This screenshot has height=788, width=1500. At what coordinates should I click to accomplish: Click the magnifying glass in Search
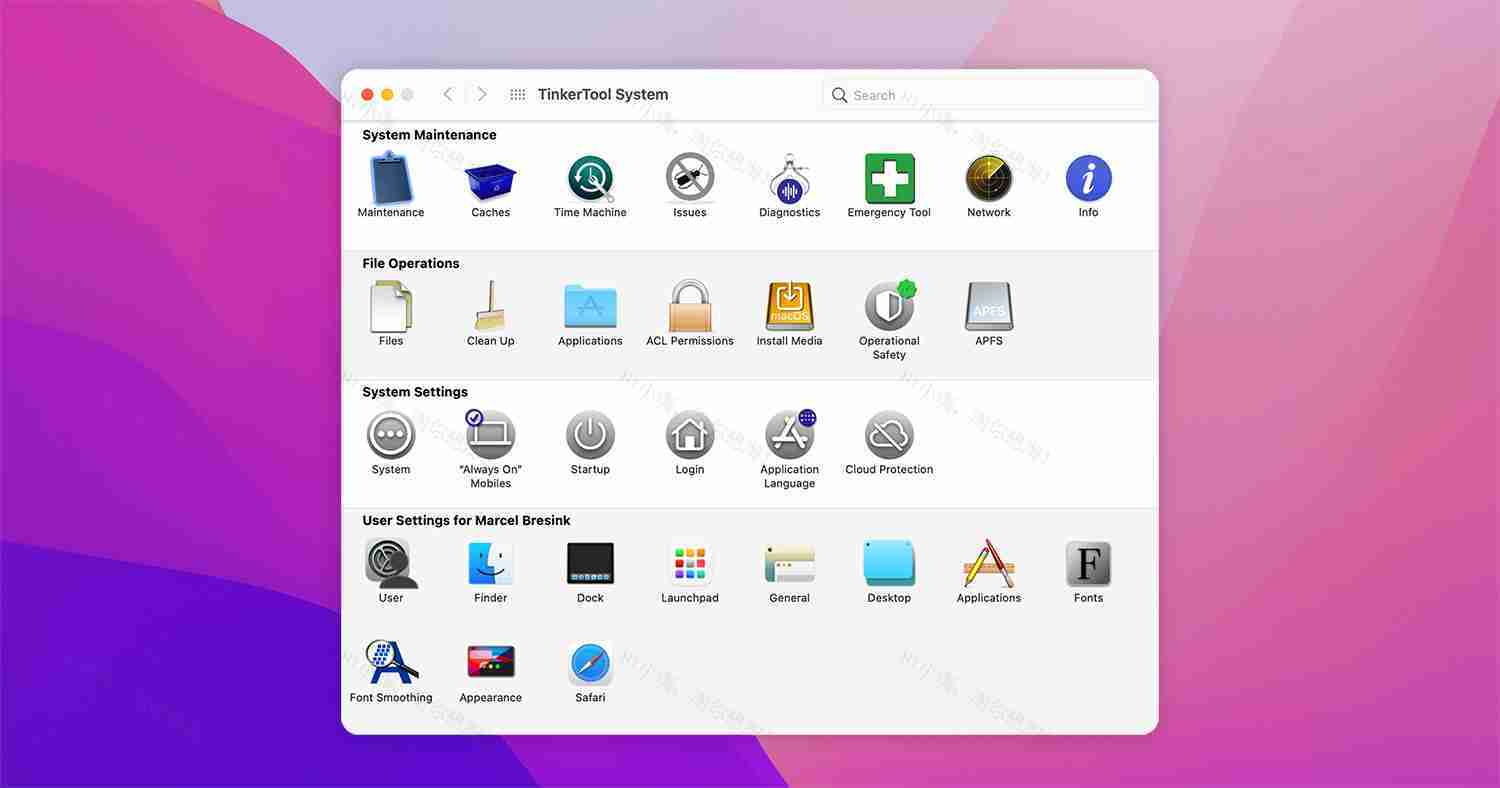pos(840,95)
